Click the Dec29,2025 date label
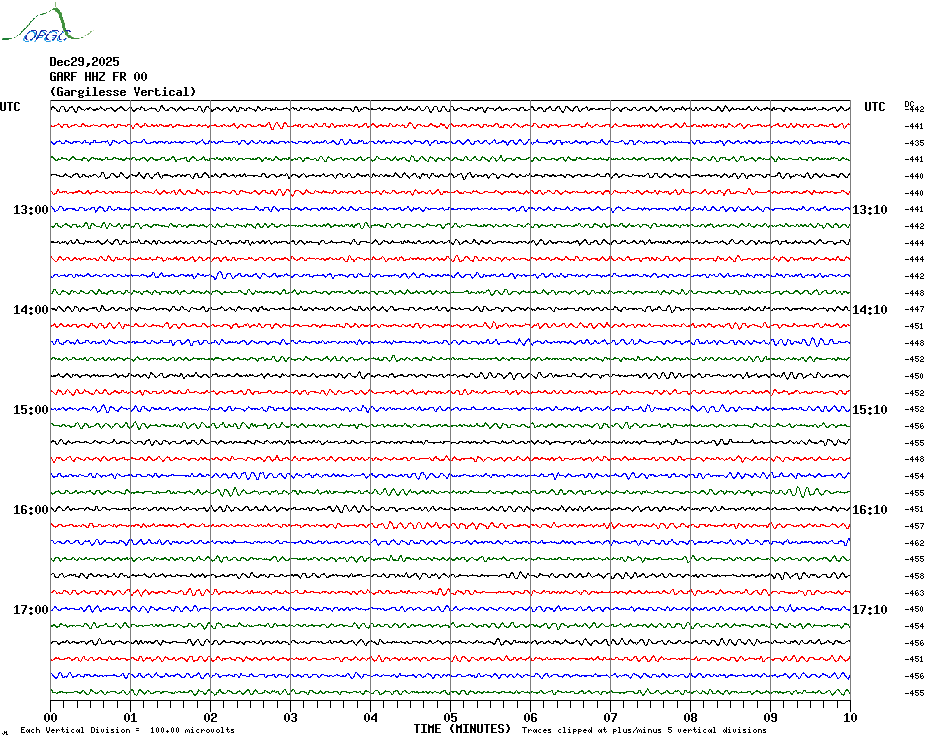Viewport: 930px width, 744px height. click(84, 62)
